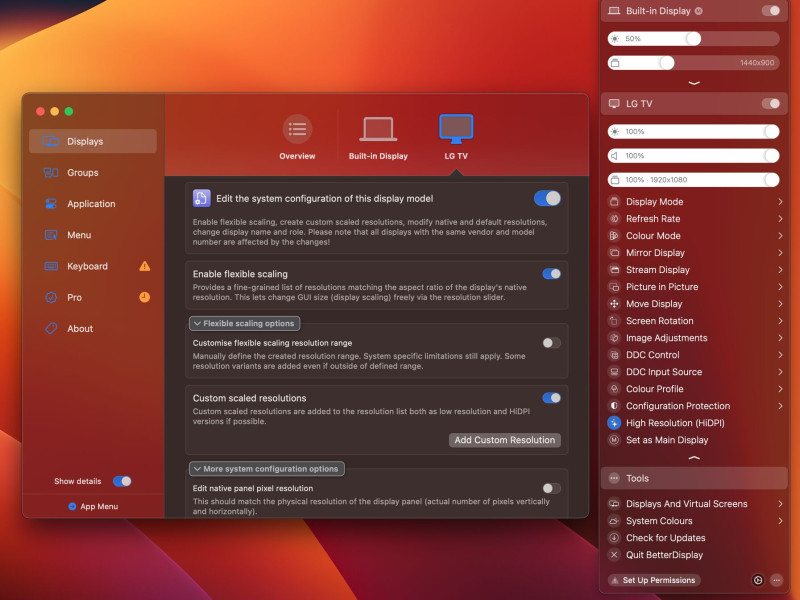Screen dimensions: 800x600
Task: Open the Display Mode submenu arrow
Action: pos(781,202)
